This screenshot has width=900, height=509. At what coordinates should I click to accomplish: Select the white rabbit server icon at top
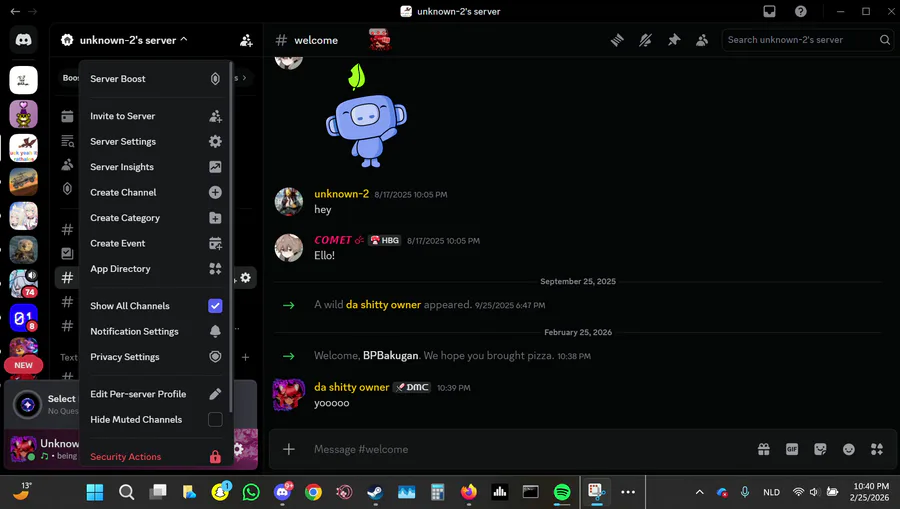coord(24,80)
